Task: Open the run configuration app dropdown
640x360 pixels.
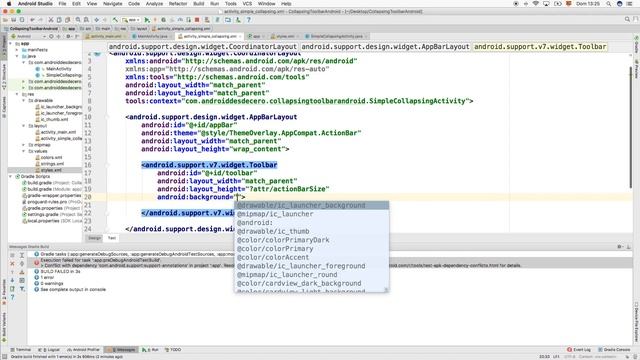Action: pos(131,20)
